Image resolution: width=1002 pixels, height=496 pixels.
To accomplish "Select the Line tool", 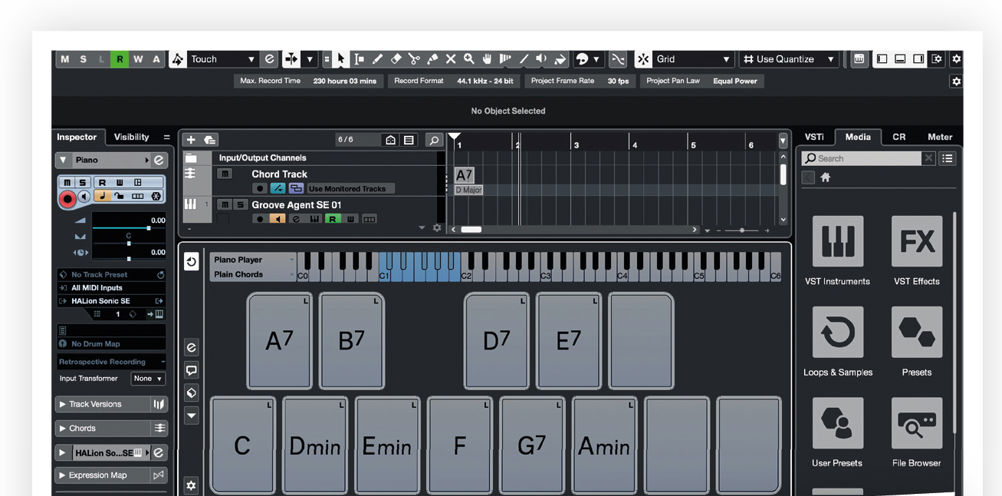I will point(523,59).
